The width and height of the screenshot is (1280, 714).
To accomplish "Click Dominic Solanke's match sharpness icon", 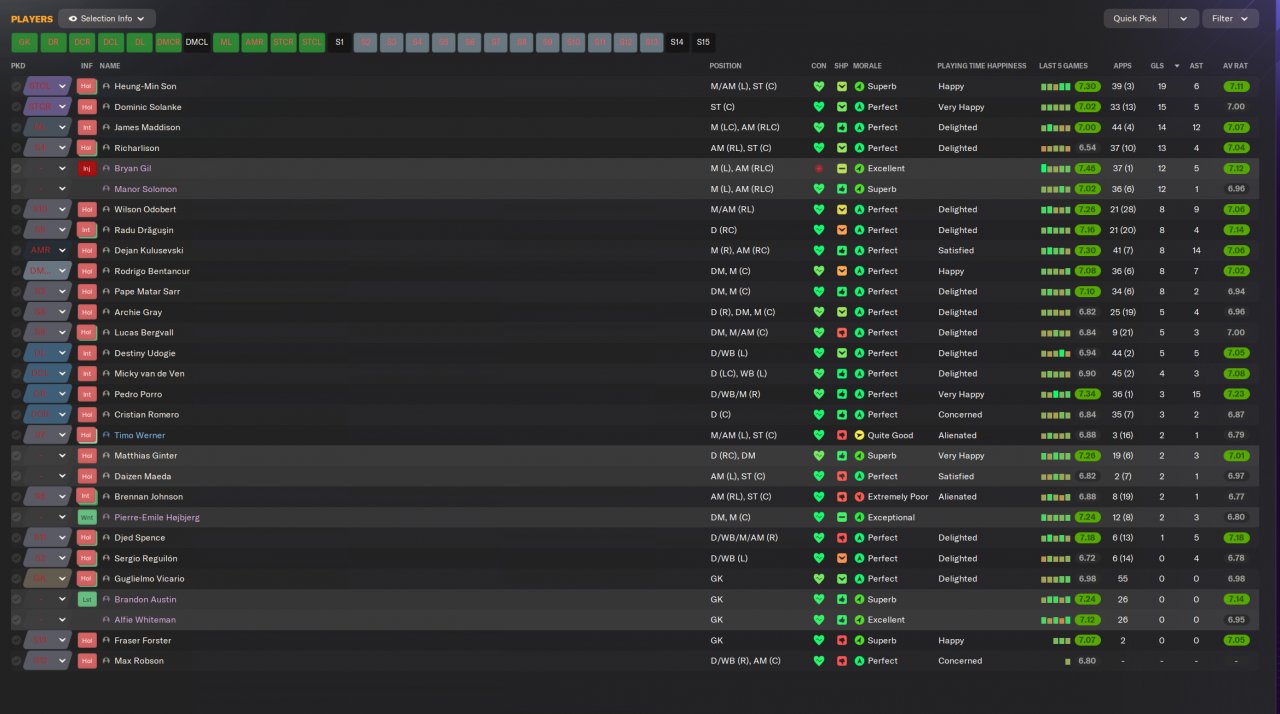I will [842, 107].
